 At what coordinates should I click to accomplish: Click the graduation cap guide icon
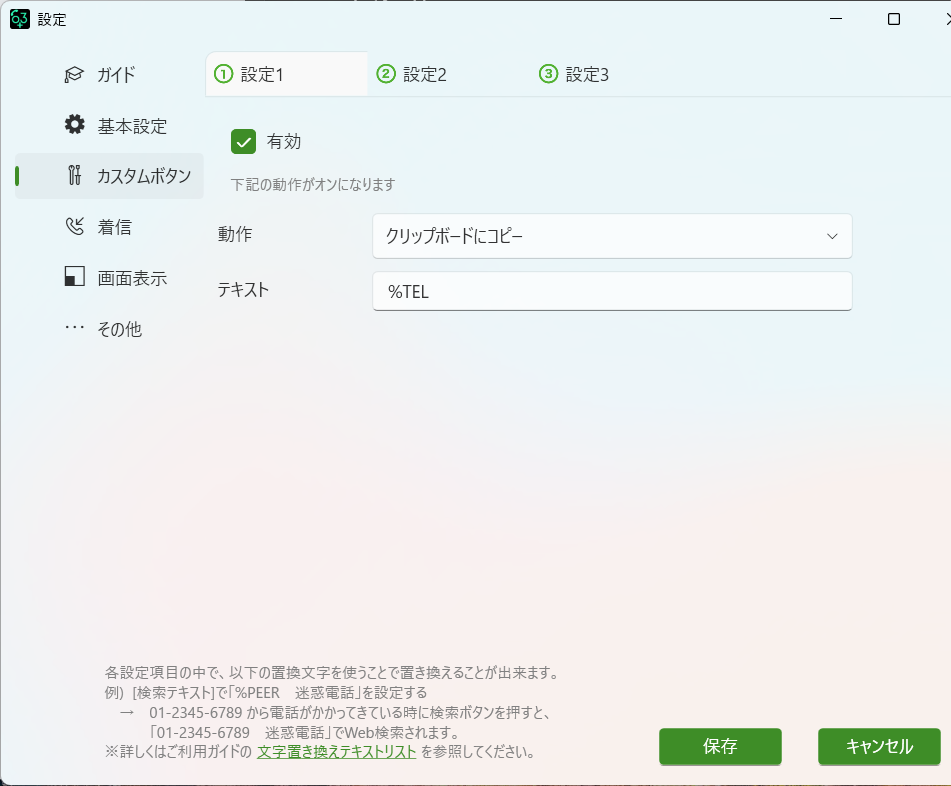point(74,75)
